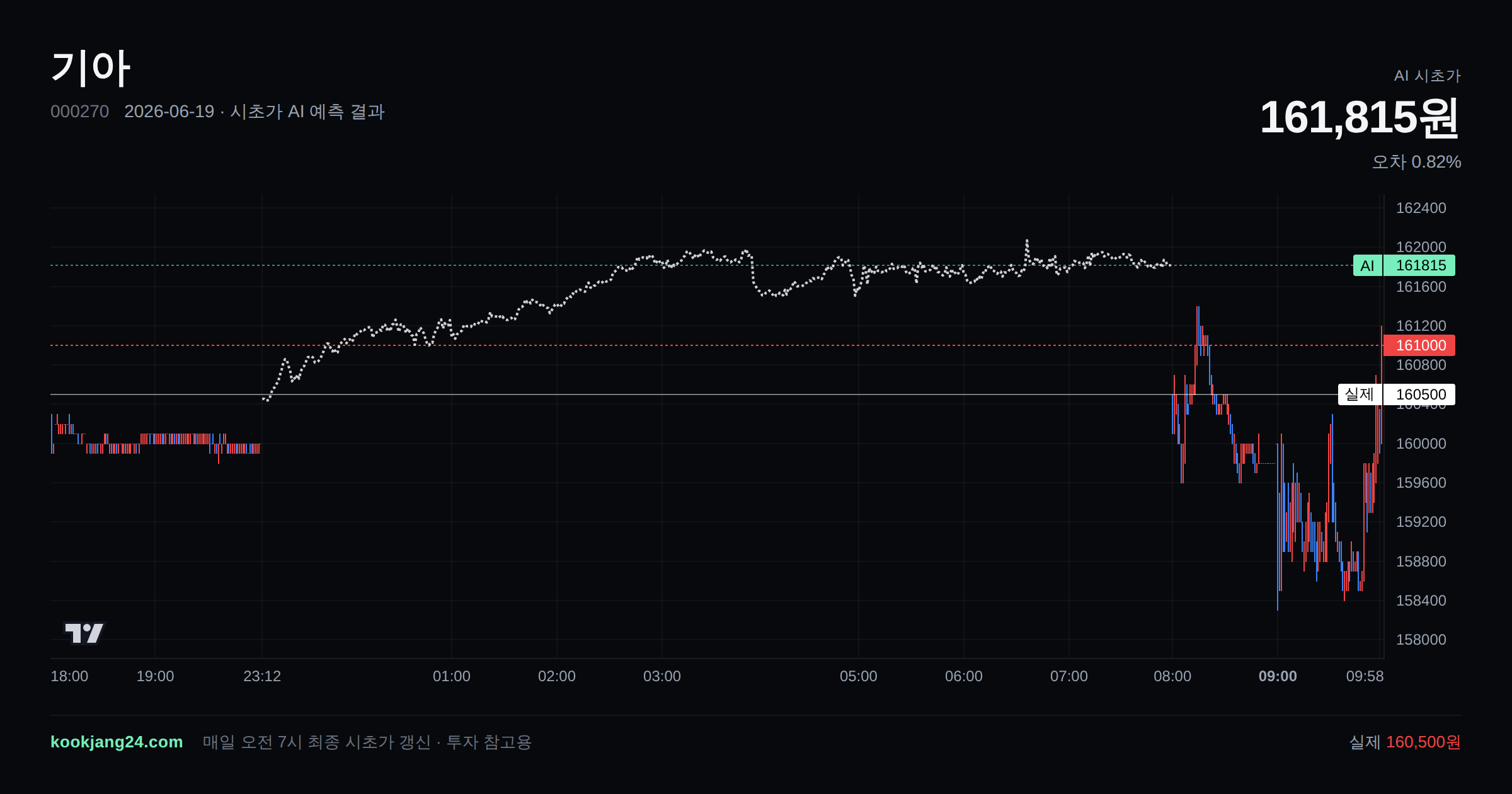
Task: Click the 159200 price axis label
Action: (x=1421, y=522)
